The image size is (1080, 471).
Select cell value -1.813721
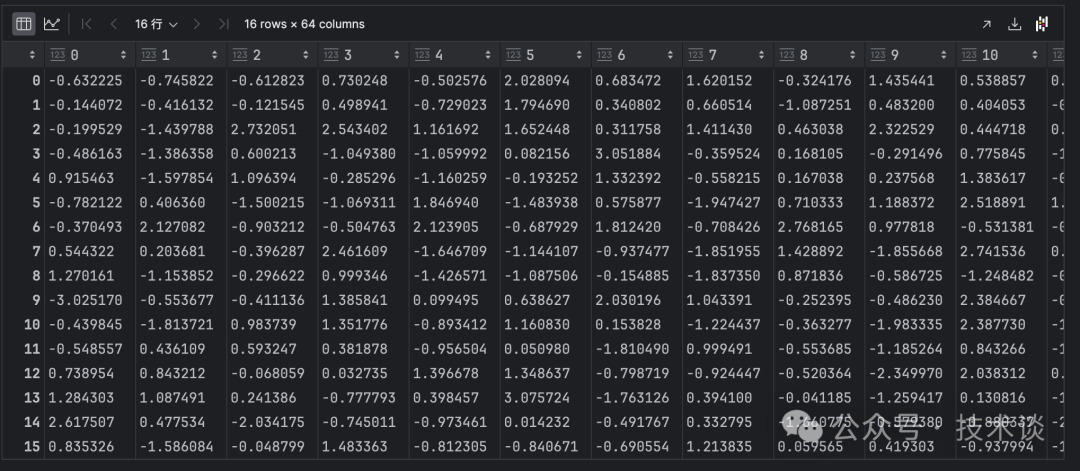(177, 324)
